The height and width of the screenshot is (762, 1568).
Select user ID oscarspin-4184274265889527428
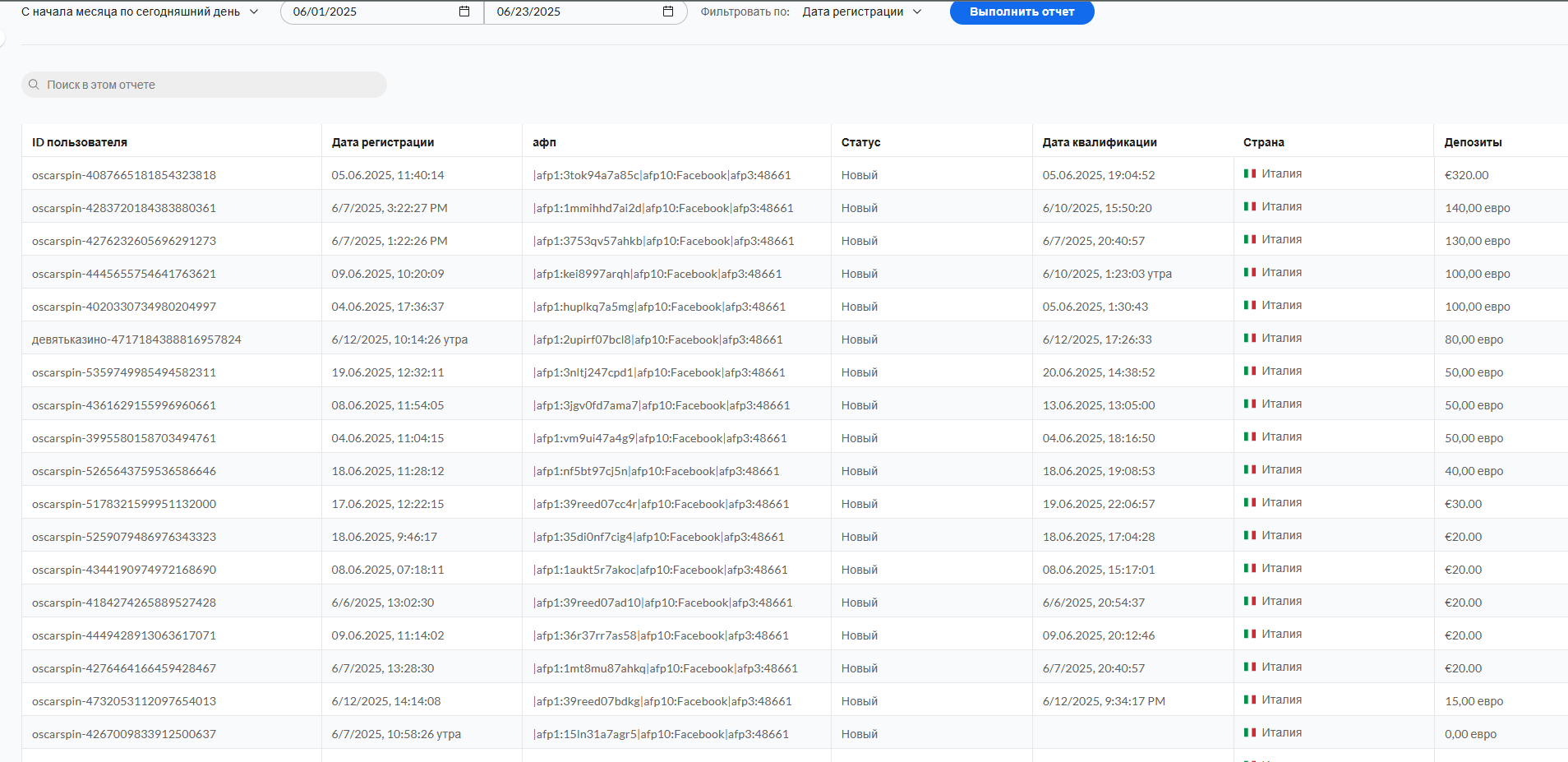tap(124, 603)
